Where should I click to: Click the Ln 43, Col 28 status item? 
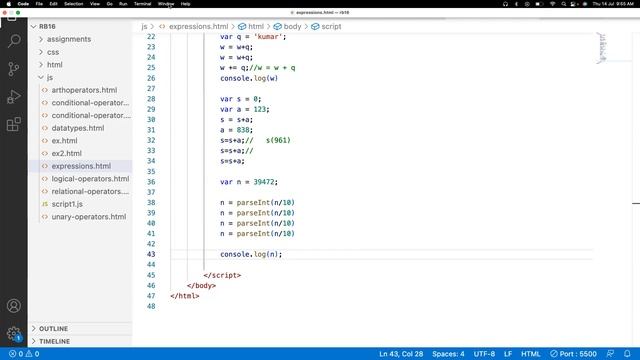(x=401, y=354)
